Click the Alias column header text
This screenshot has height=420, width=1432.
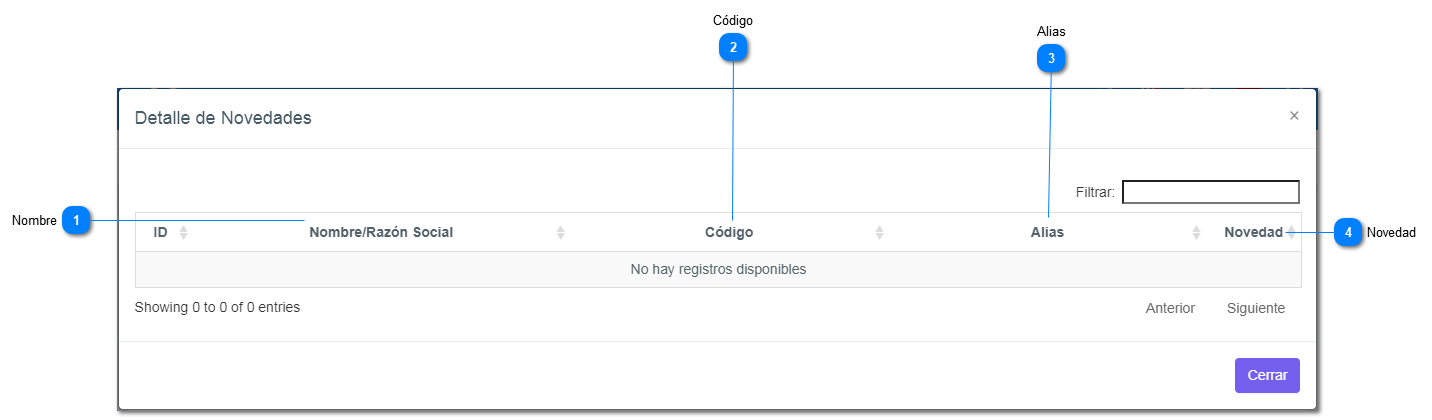[x=1047, y=233]
